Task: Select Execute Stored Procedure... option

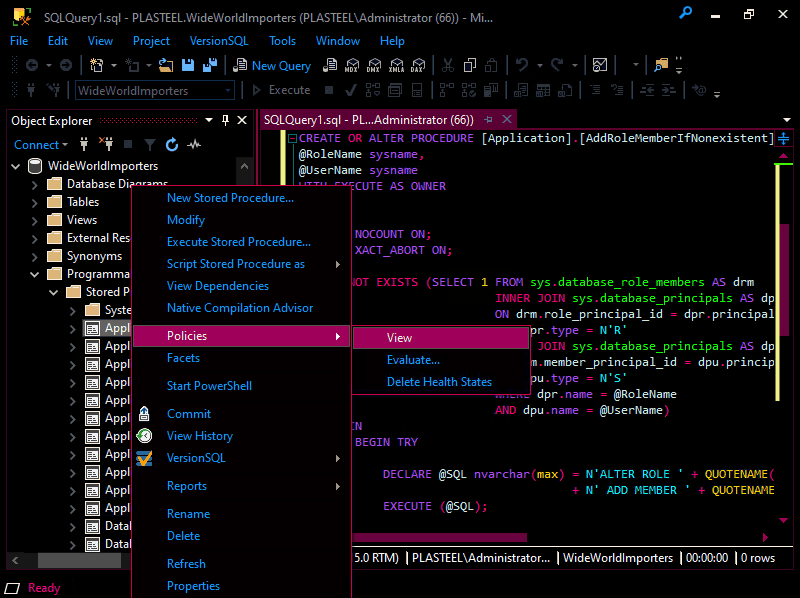Action: [241, 242]
